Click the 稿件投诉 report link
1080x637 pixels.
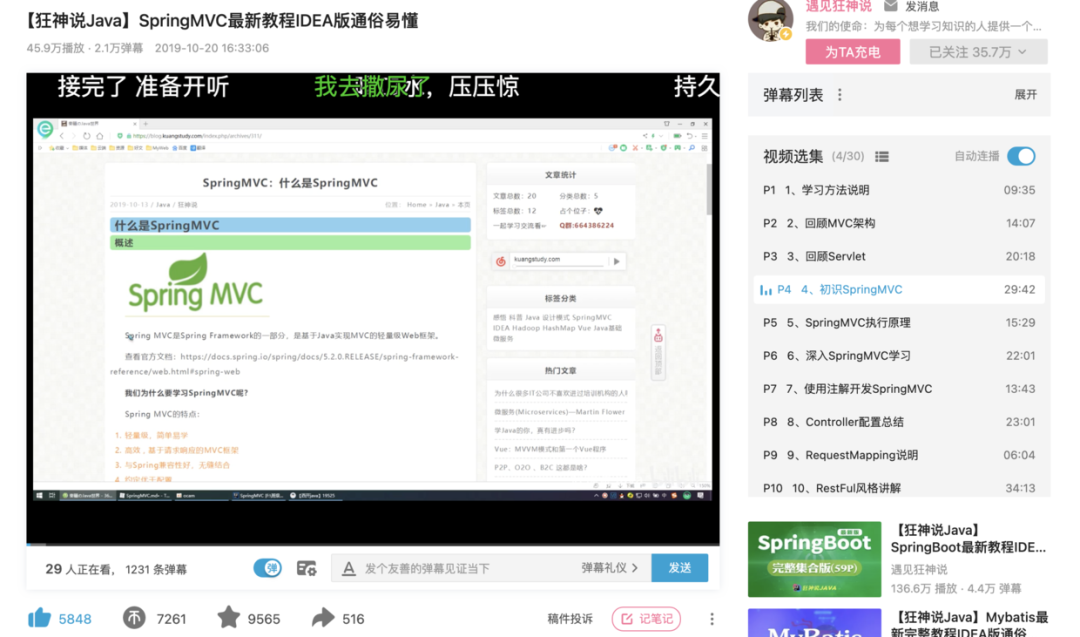570,618
